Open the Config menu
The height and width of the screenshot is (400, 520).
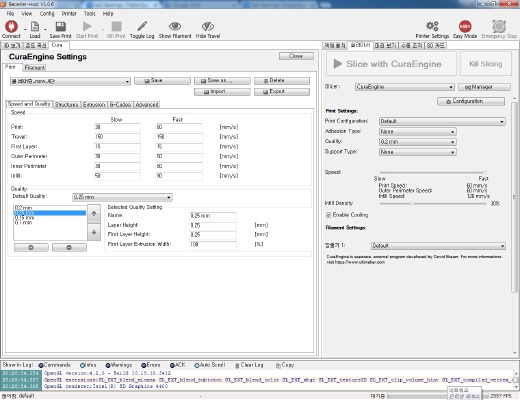[47, 14]
